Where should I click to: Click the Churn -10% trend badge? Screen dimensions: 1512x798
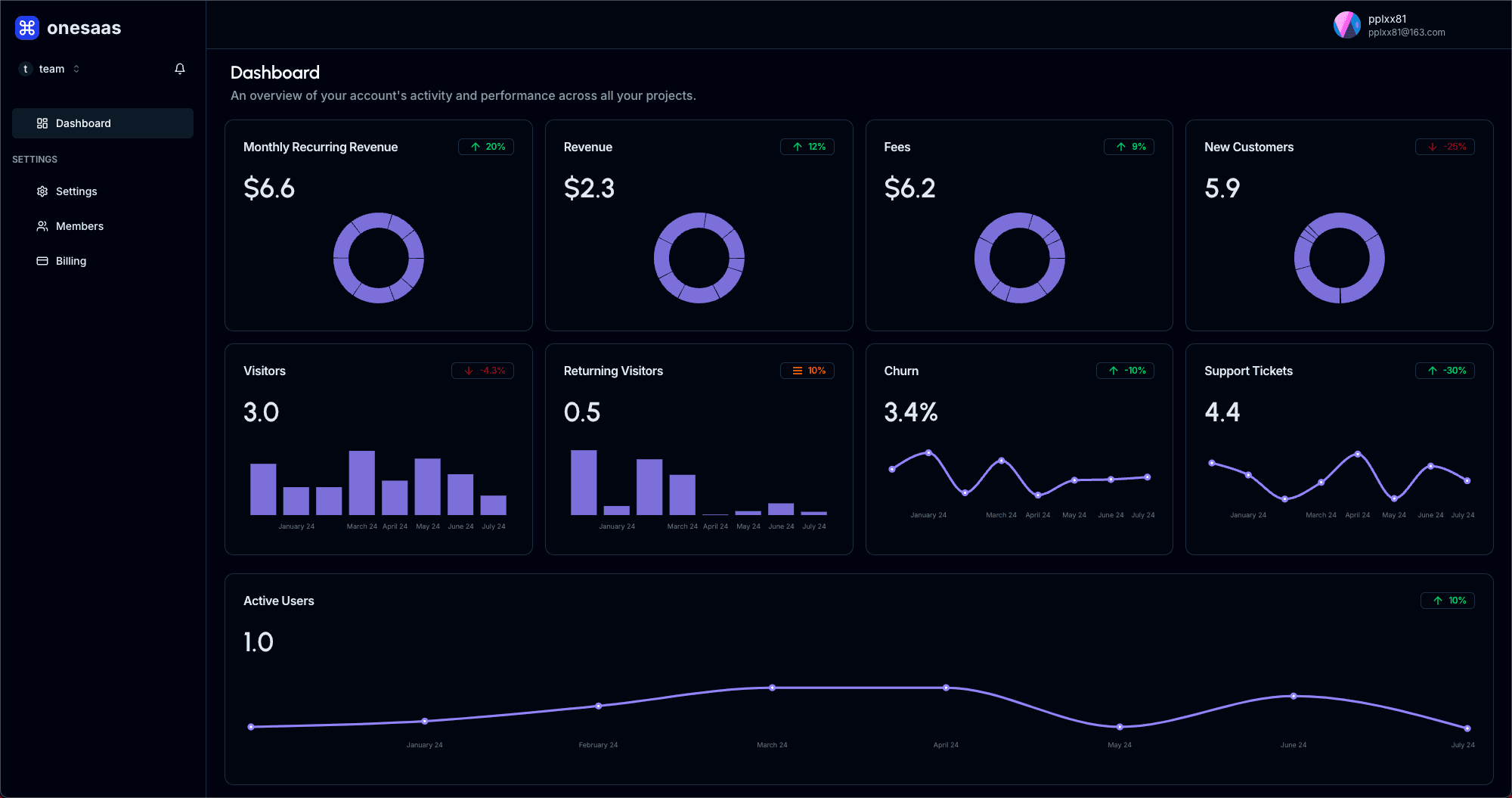pyautogui.click(x=1125, y=371)
